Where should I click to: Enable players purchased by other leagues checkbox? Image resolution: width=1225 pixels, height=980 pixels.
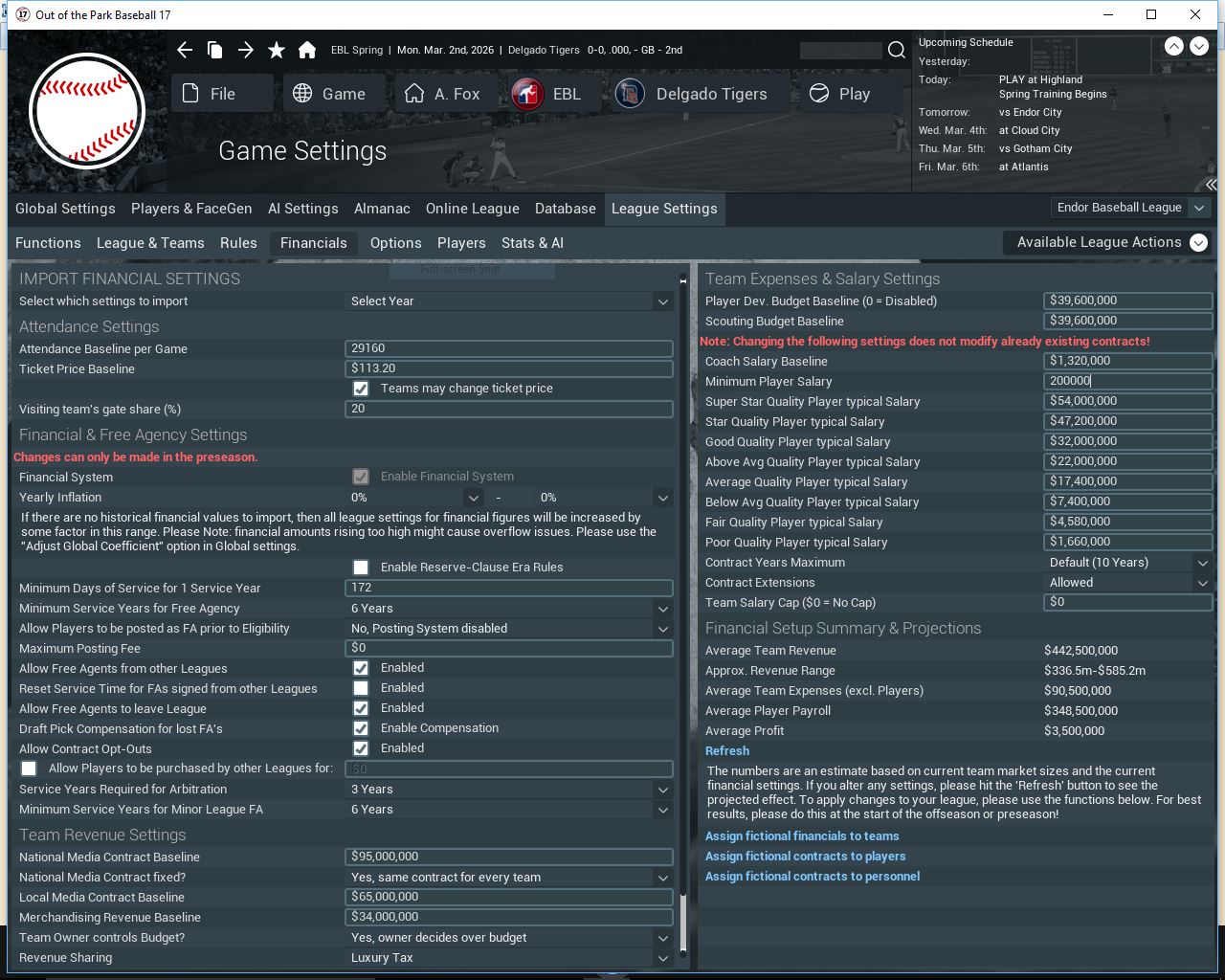[29, 768]
